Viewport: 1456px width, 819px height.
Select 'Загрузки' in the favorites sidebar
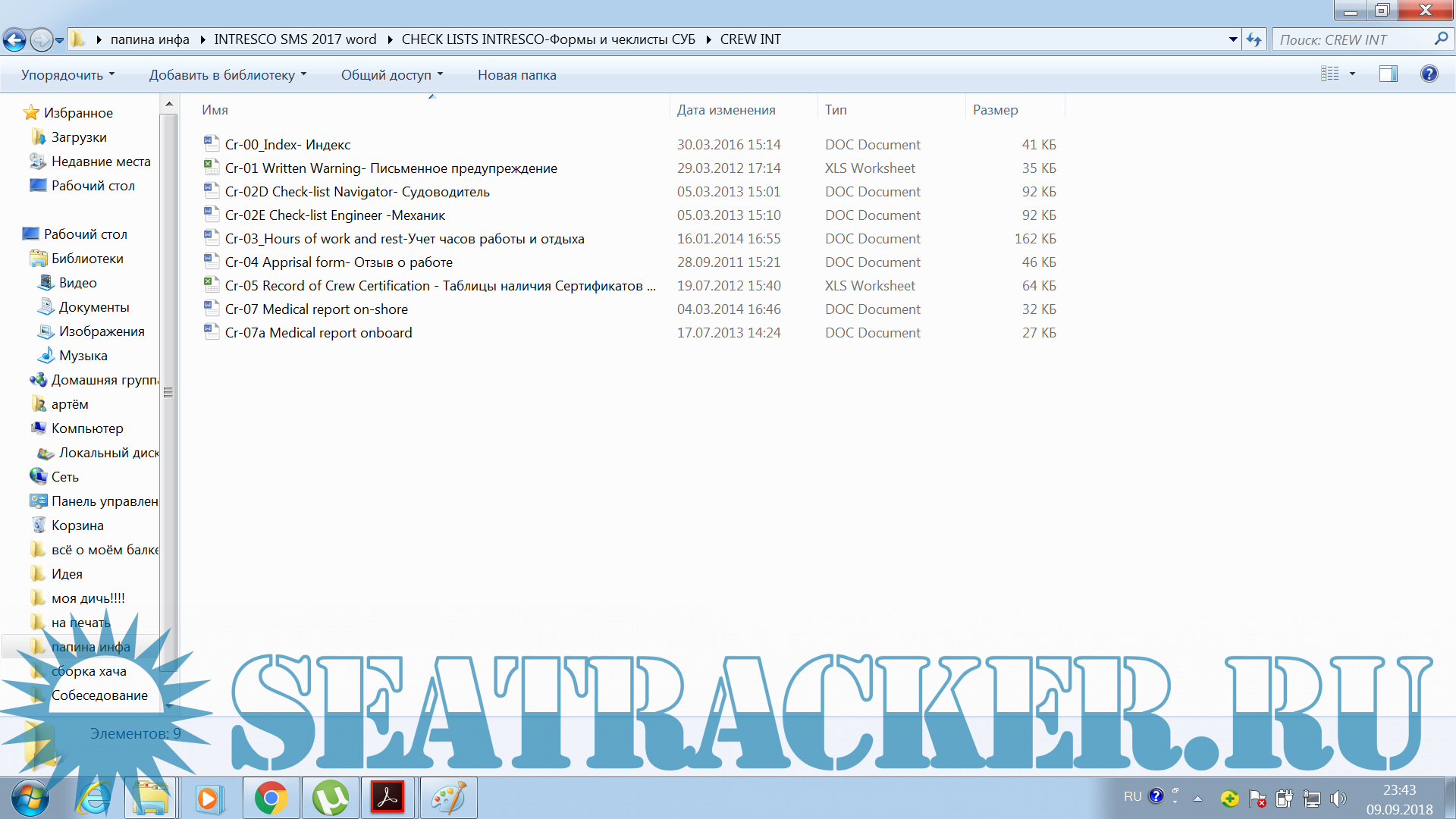78,137
